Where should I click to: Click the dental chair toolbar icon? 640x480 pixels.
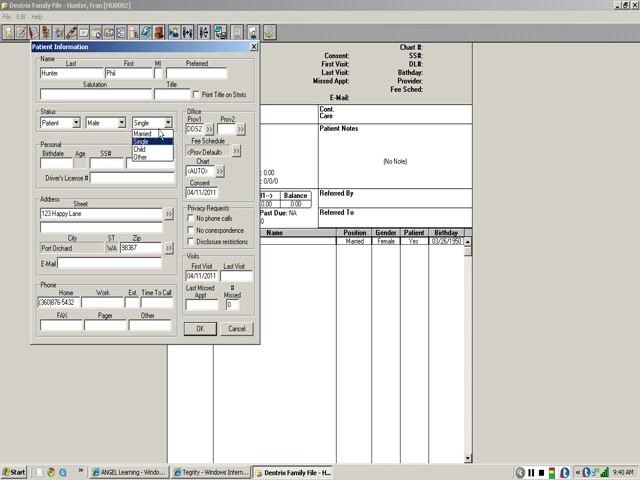46,32
